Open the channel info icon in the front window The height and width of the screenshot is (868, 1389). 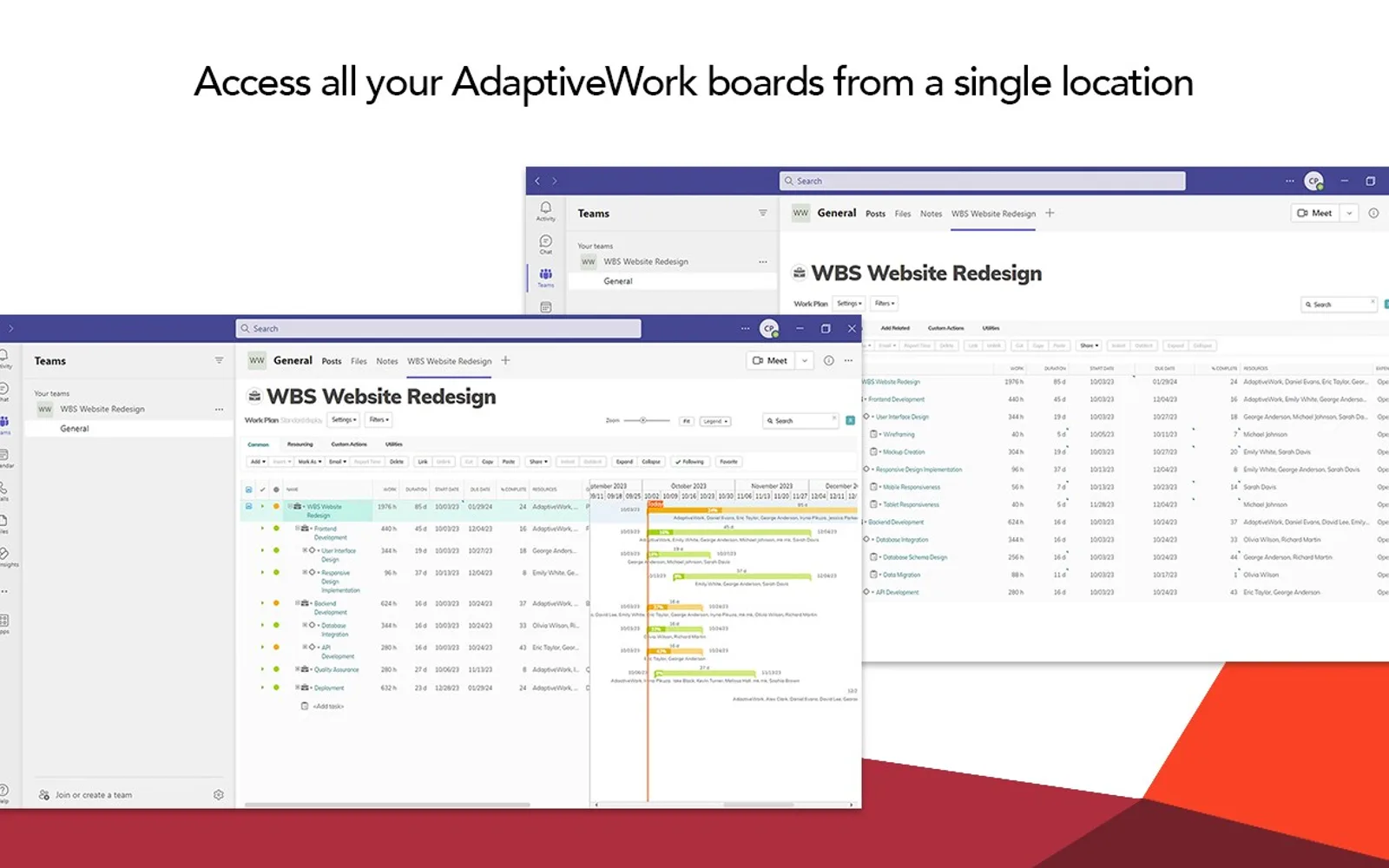click(x=829, y=360)
